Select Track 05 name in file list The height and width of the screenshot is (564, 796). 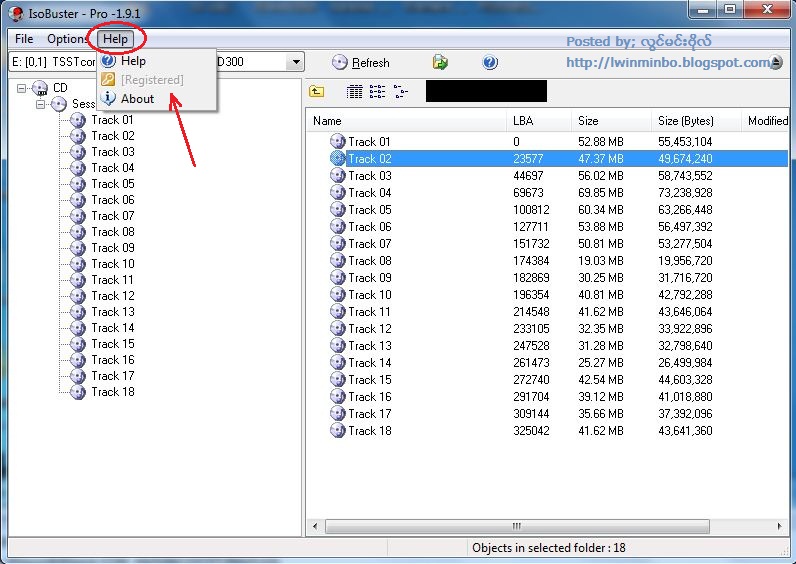[370, 210]
